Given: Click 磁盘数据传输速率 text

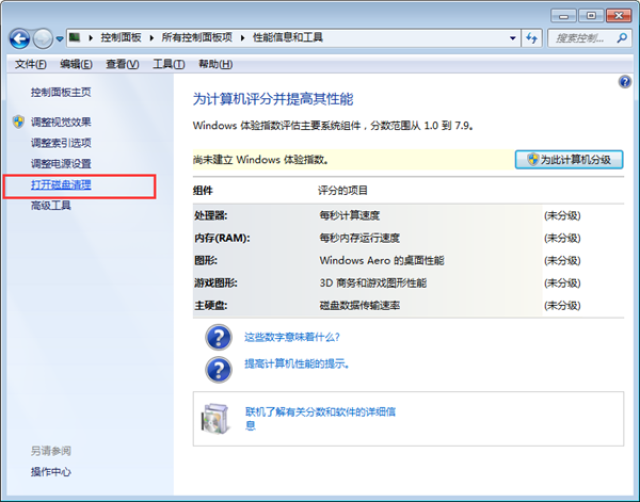Looking at the screenshot, I should 360,305.
